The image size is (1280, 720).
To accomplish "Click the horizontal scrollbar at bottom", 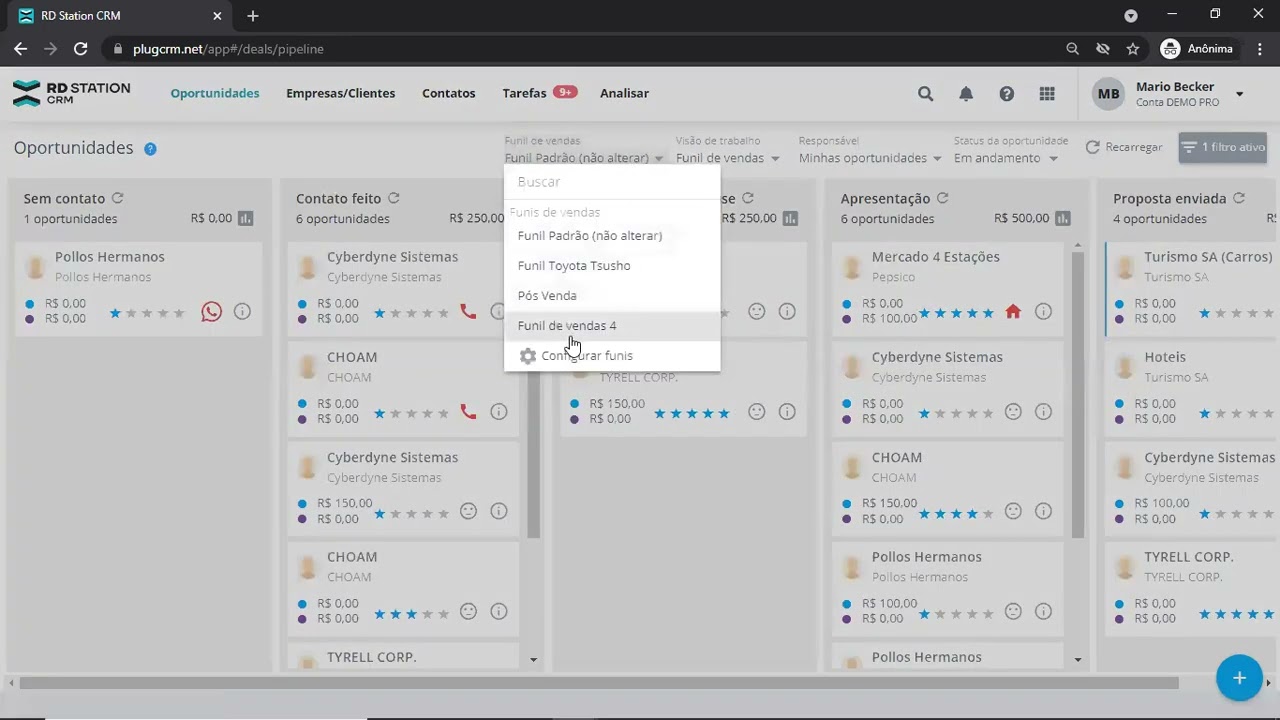I will [598, 683].
